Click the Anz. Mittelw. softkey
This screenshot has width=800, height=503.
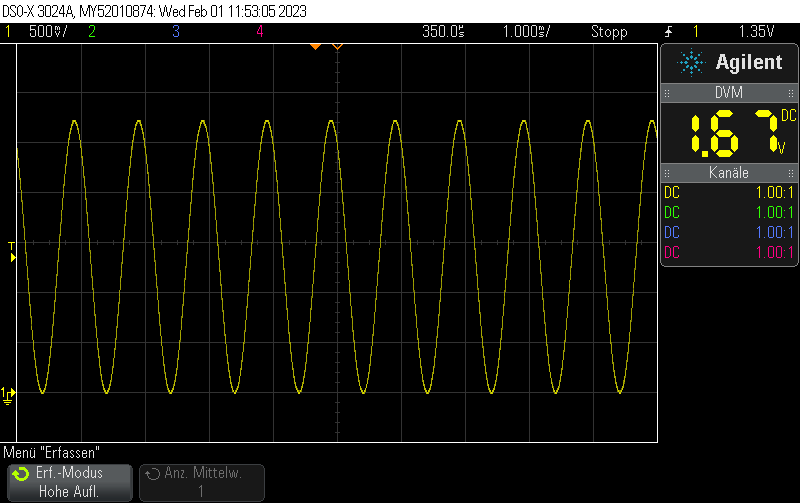pyautogui.click(x=202, y=482)
